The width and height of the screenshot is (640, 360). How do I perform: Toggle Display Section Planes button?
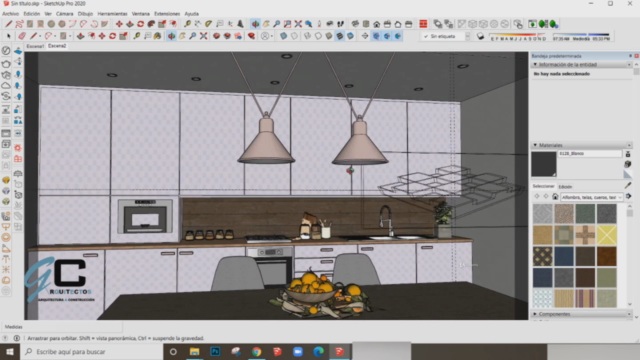pos(376,36)
